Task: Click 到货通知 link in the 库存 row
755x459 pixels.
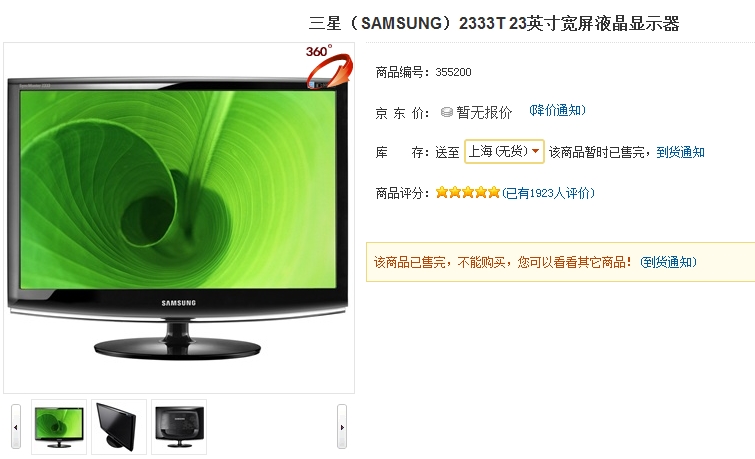Action: click(680, 152)
